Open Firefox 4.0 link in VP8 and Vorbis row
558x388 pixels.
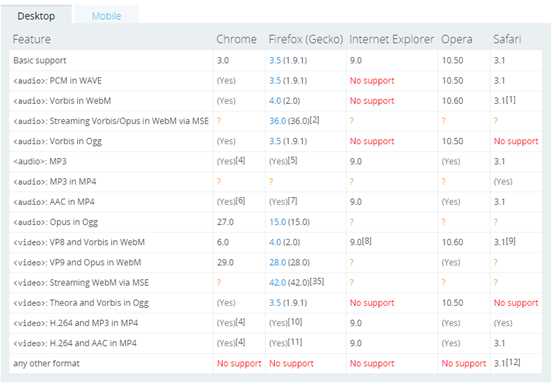pos(275,242)
